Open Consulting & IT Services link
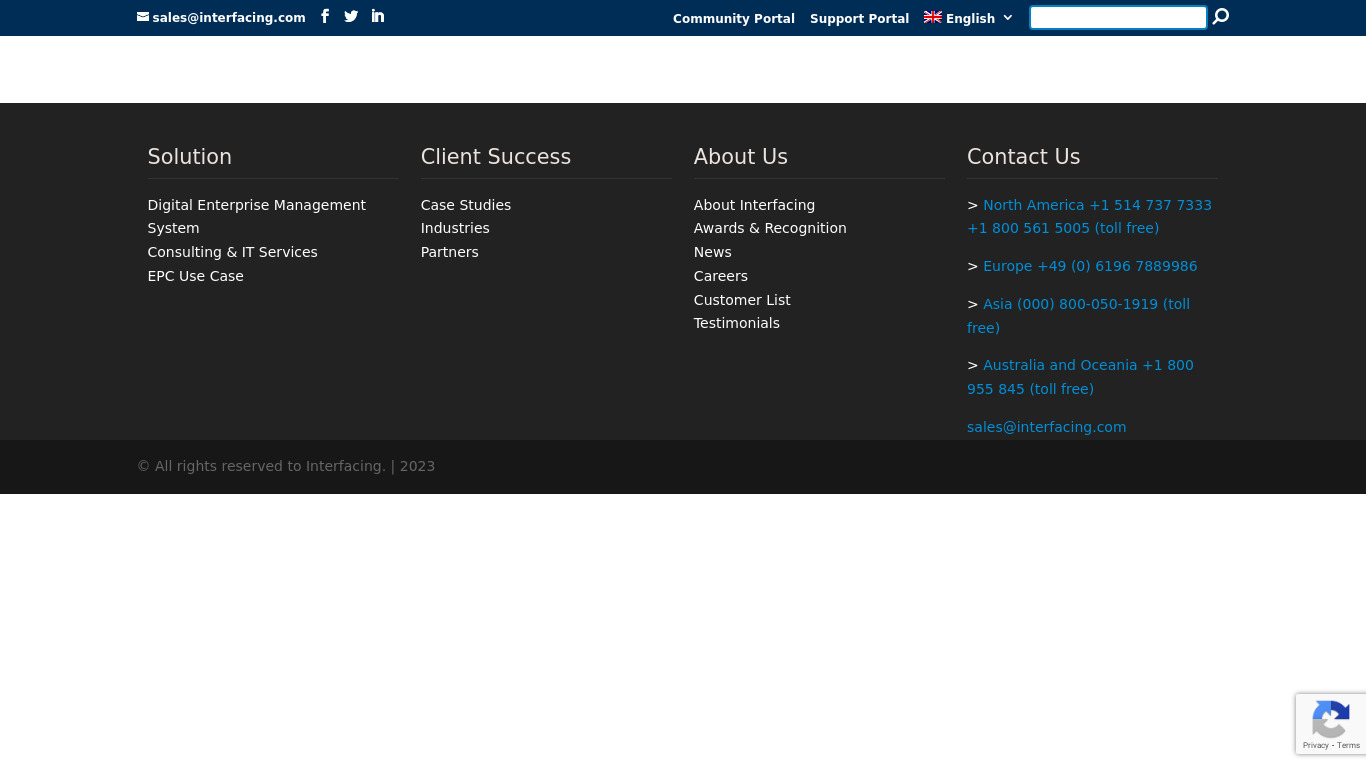The image size is (1366, 768). pos(232,252)
